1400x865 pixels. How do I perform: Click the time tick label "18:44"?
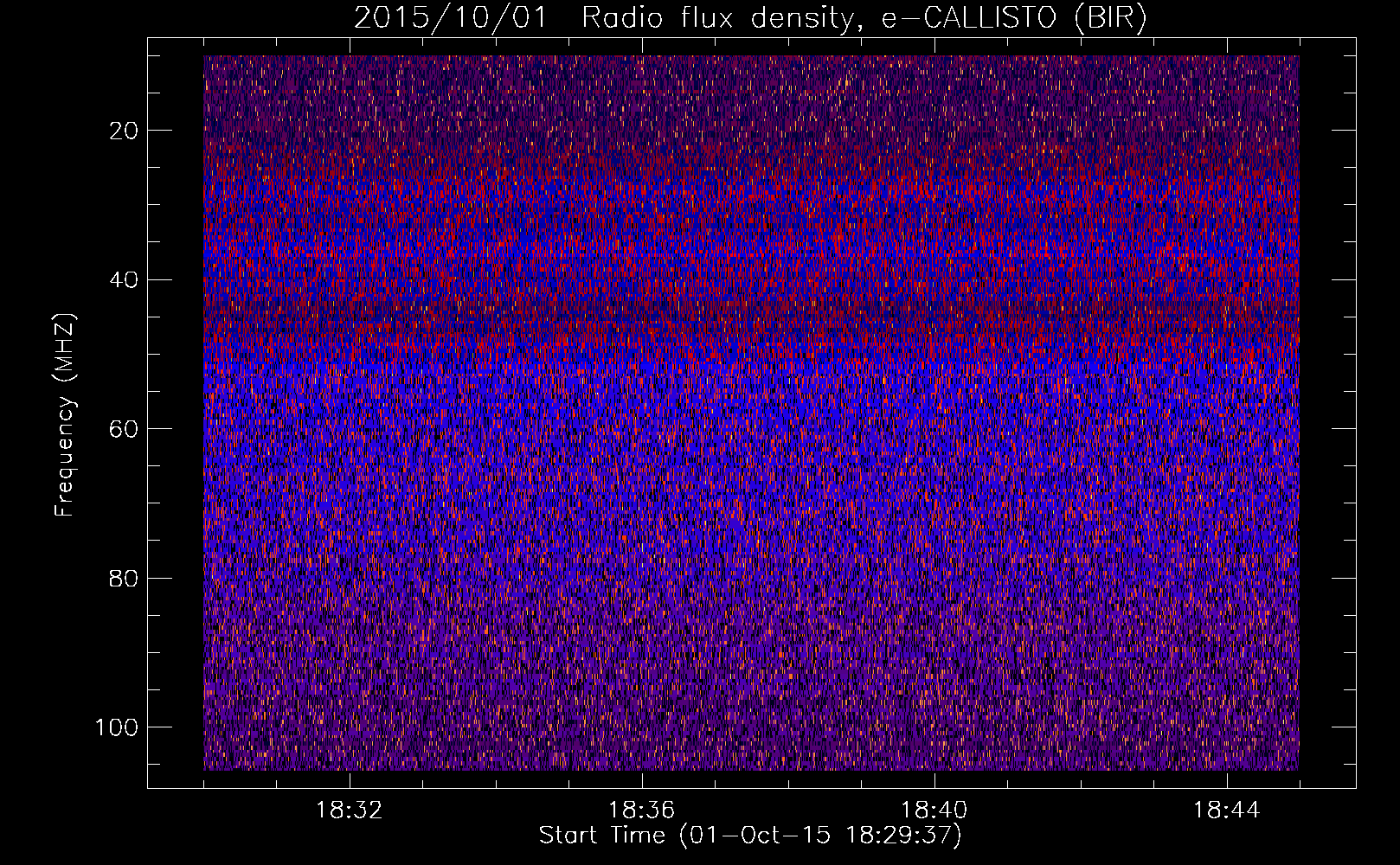(1227, 811)
